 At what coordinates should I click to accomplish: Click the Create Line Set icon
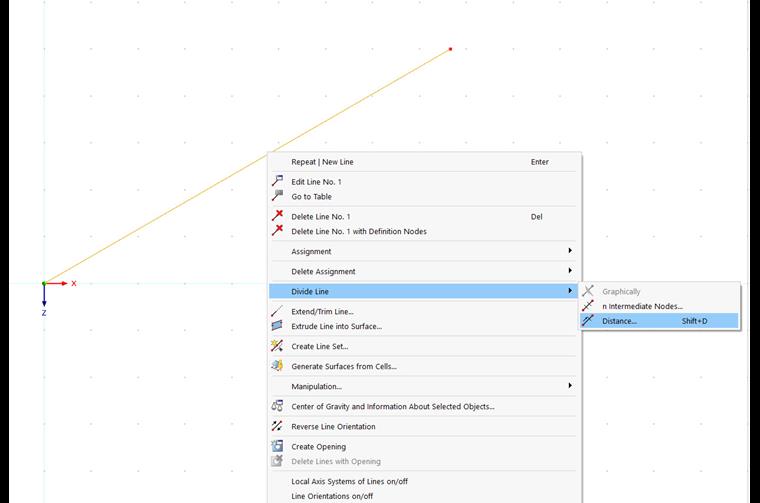277,346
